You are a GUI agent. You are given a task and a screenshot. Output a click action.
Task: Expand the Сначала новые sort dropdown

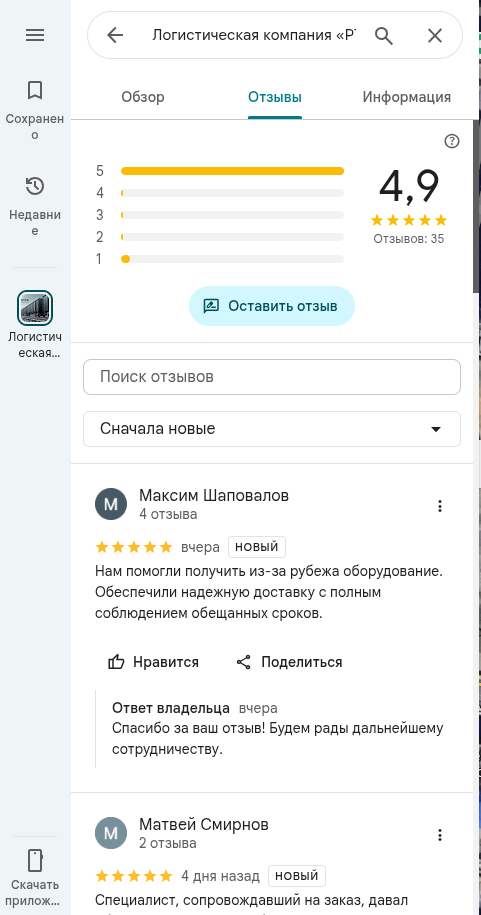pyautogui.click(x=272, y=429)
